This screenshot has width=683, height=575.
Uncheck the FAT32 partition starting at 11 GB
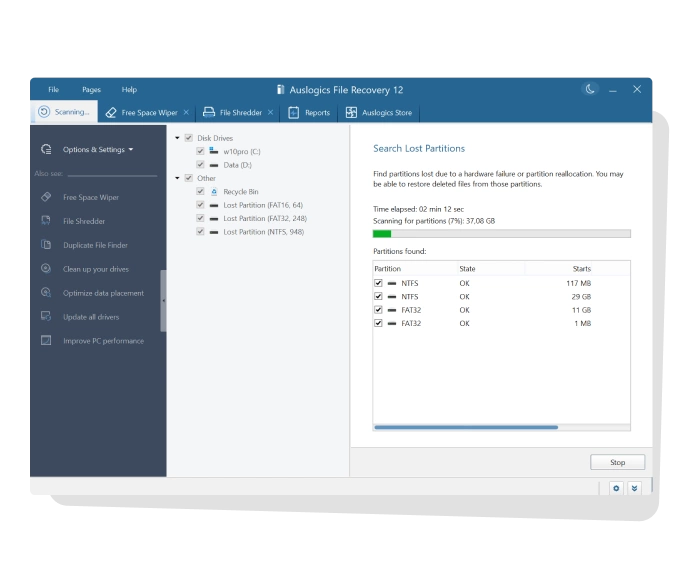pyautogui.click(x=378, y=310)
